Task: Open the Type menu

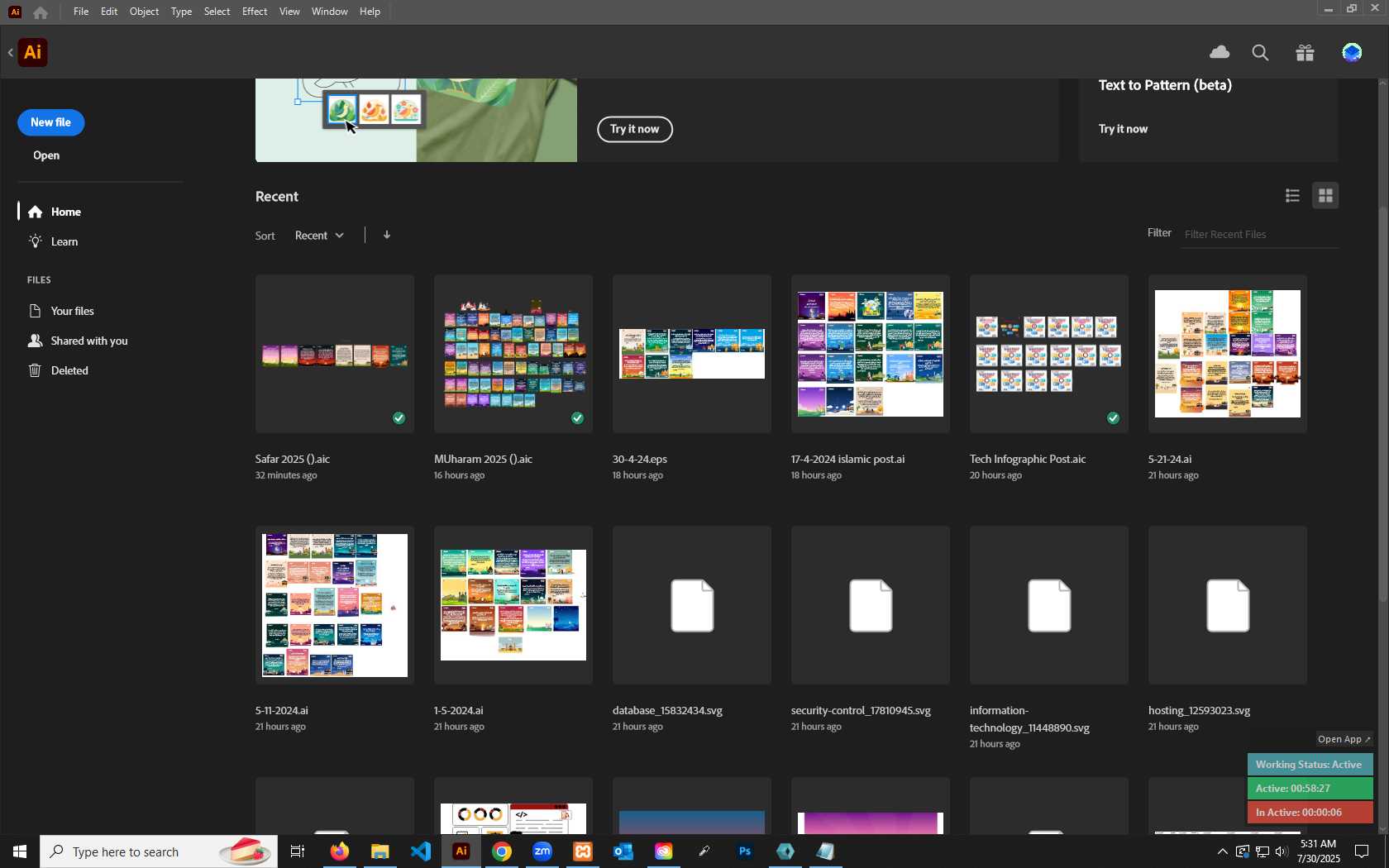Action: click(181, 12)
